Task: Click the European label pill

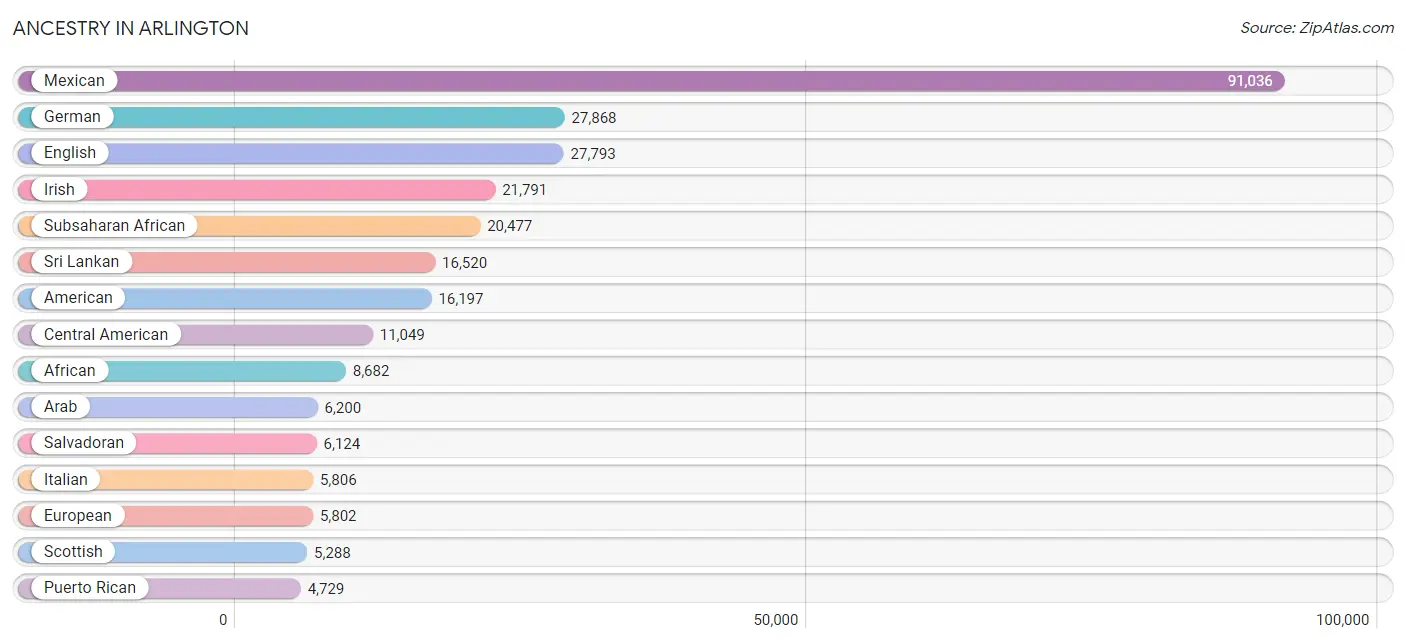Action: (x=78, y=516)
